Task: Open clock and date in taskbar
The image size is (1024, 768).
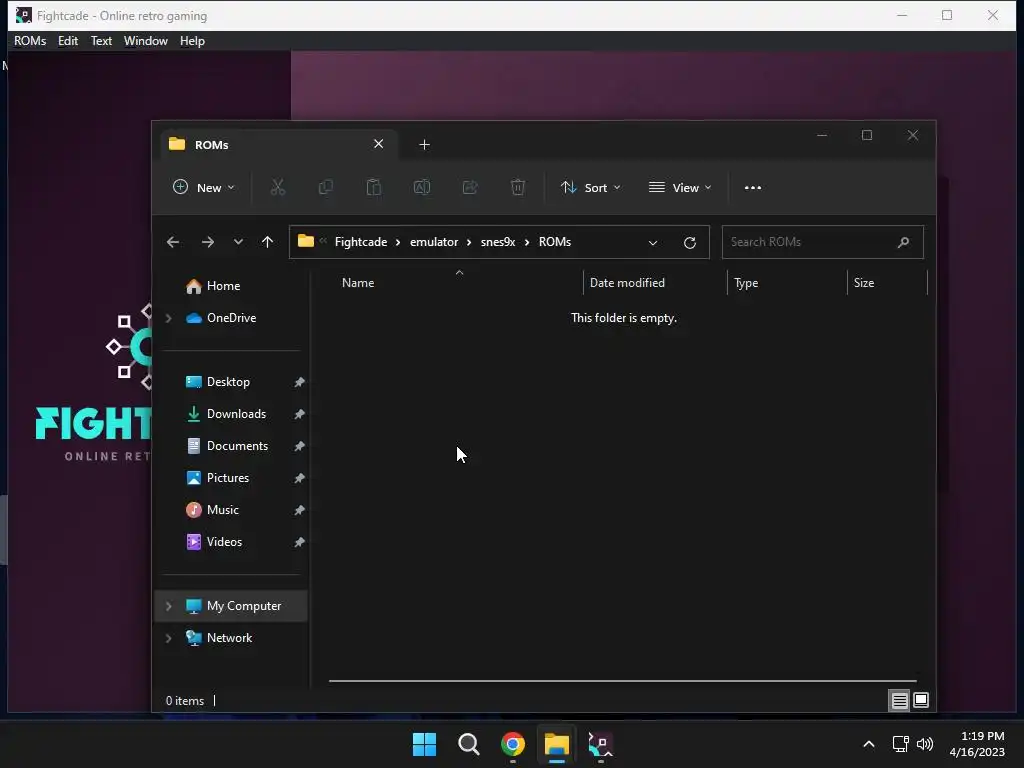Action: pos(977,744)
